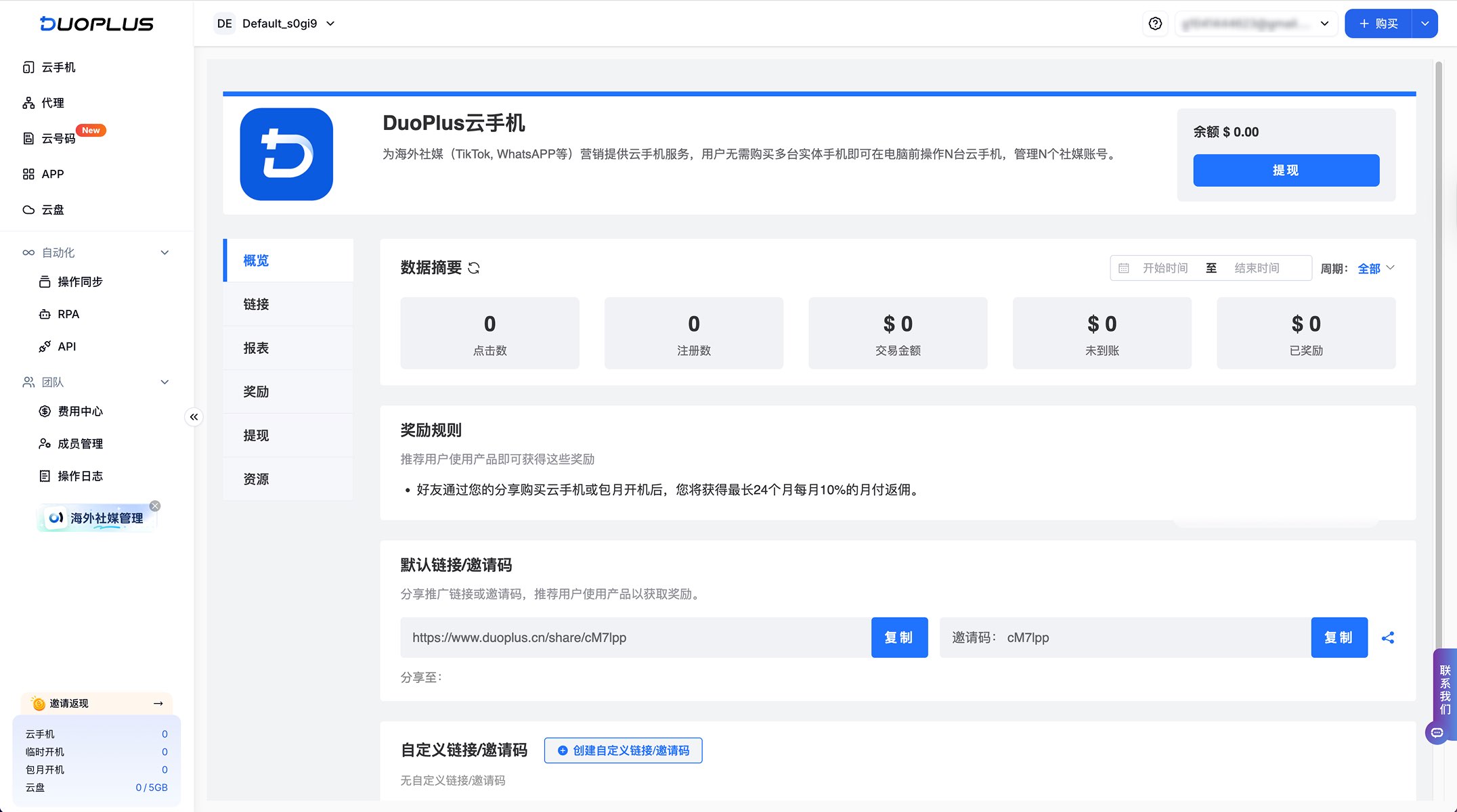1457x812 pixels.
Task: Open the 周期 全部 period dropdown
Action: tap(1376, 269)
